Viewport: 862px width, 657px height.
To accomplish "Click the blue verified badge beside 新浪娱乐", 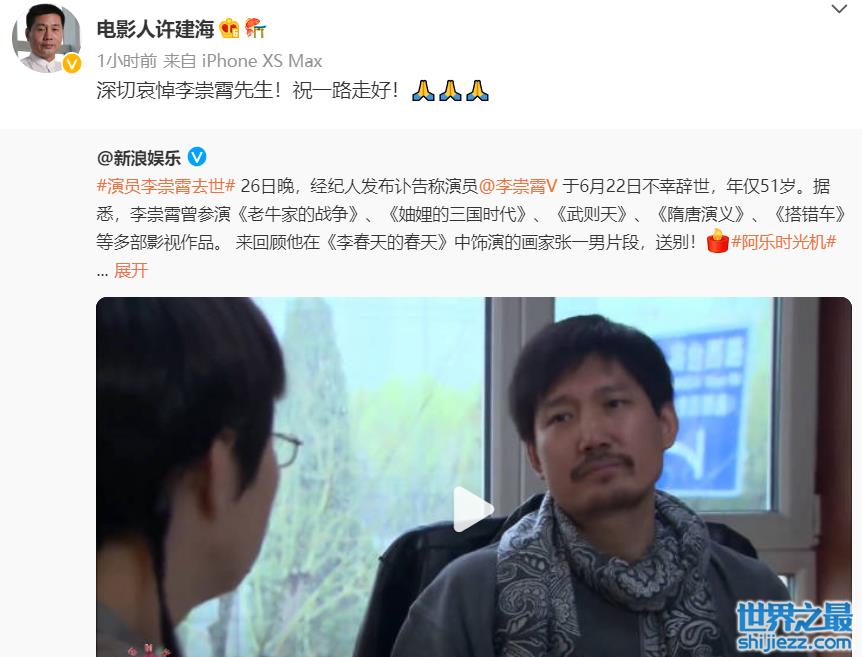I will coord(197,157).
